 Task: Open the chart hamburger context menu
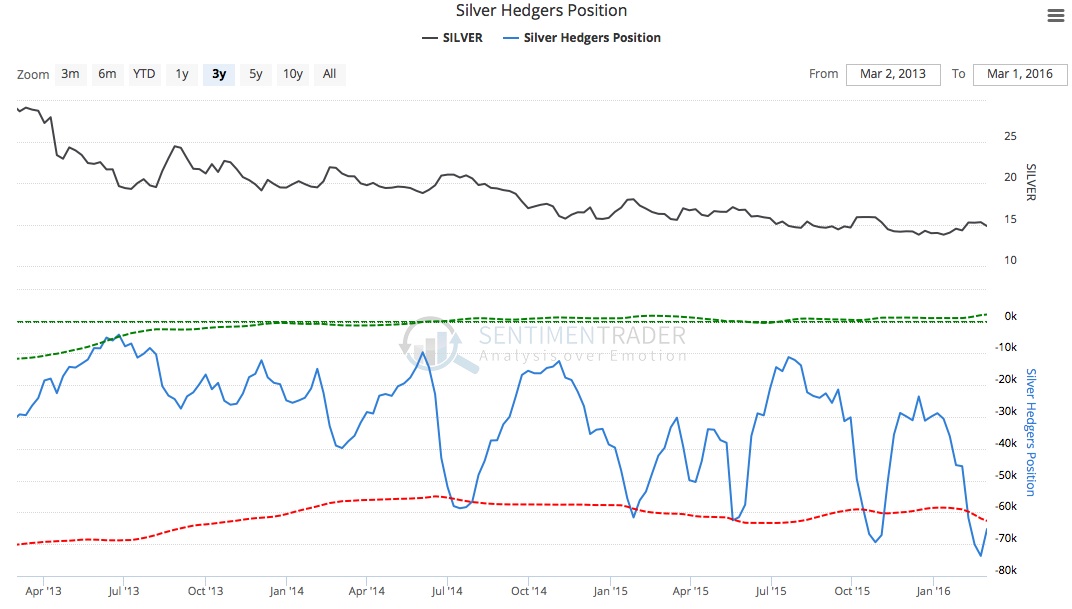pyautogui.click(x=1055, y=15)
